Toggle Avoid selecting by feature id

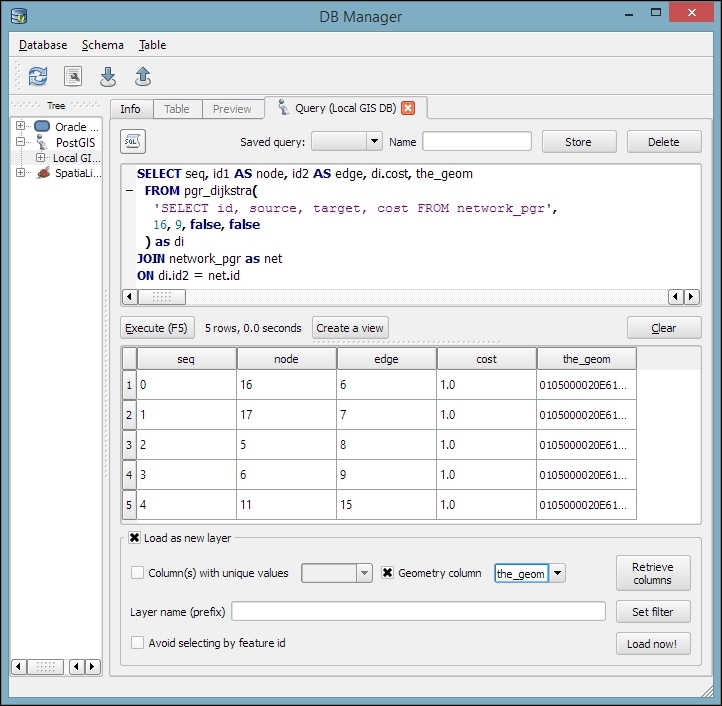tap(138, 643)
